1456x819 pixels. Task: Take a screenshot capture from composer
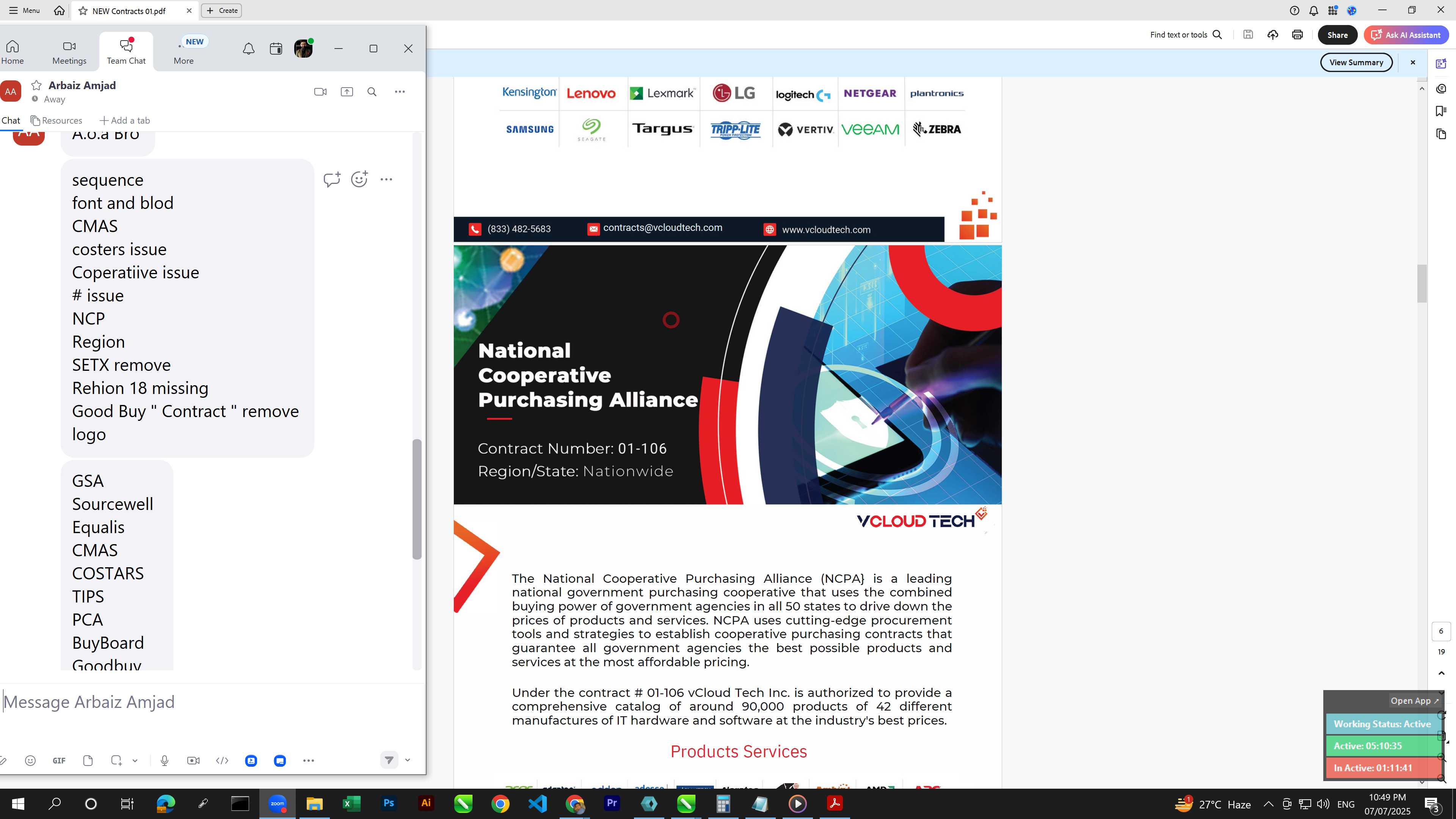point(116,761)
